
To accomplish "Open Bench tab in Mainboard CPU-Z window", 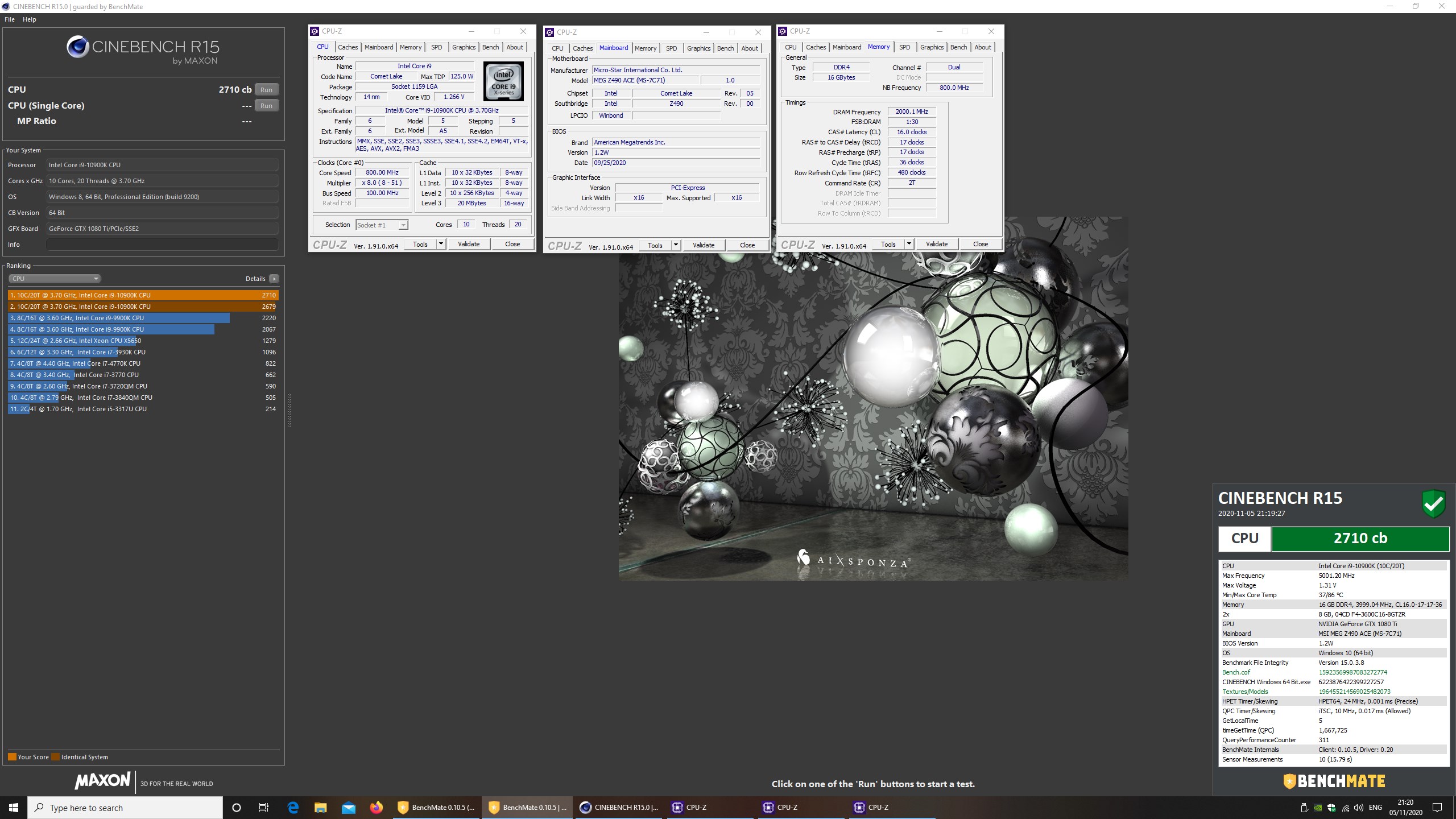I will click(x=725, y=48).
